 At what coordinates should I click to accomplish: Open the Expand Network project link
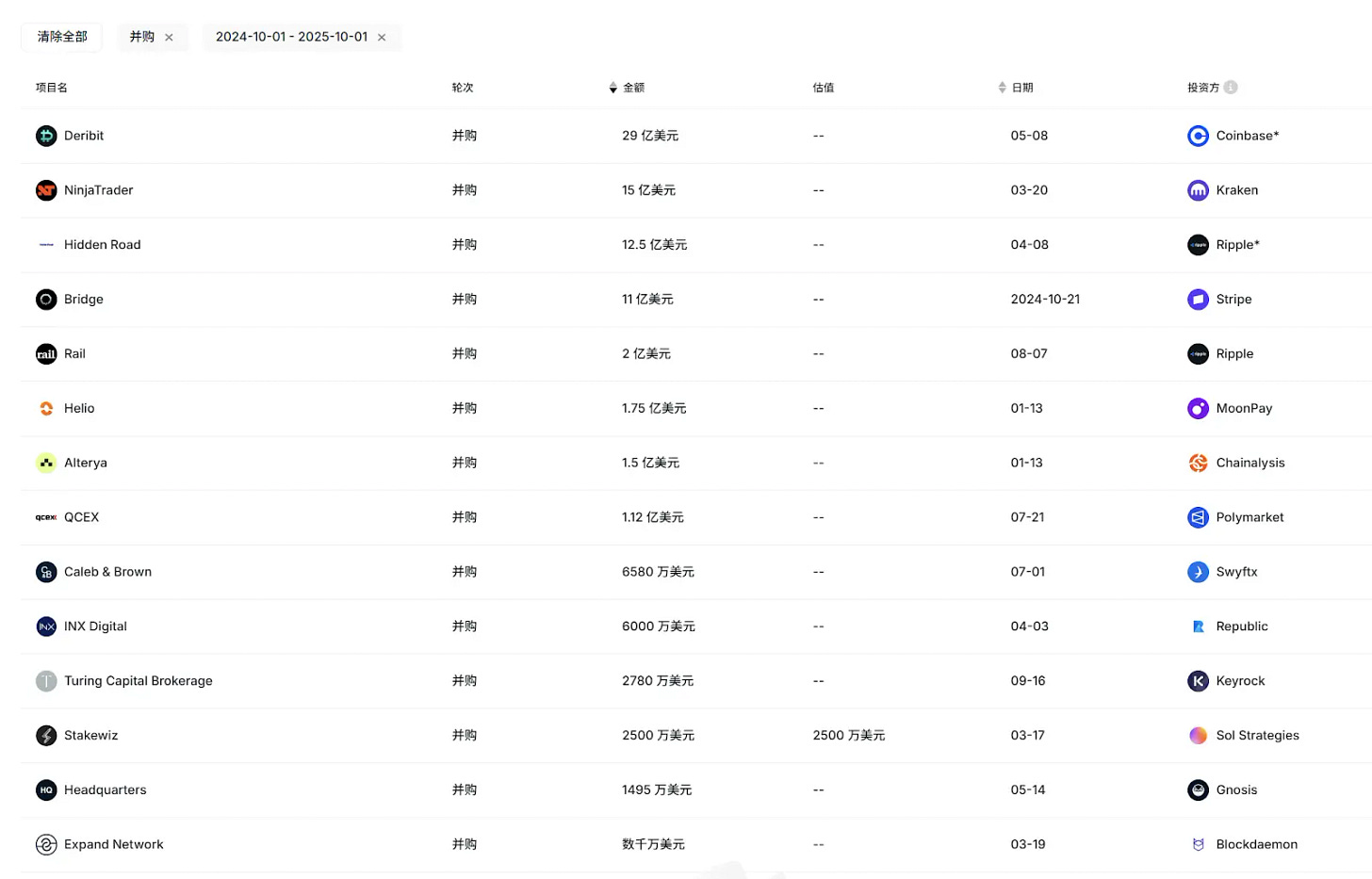(114, 845)
